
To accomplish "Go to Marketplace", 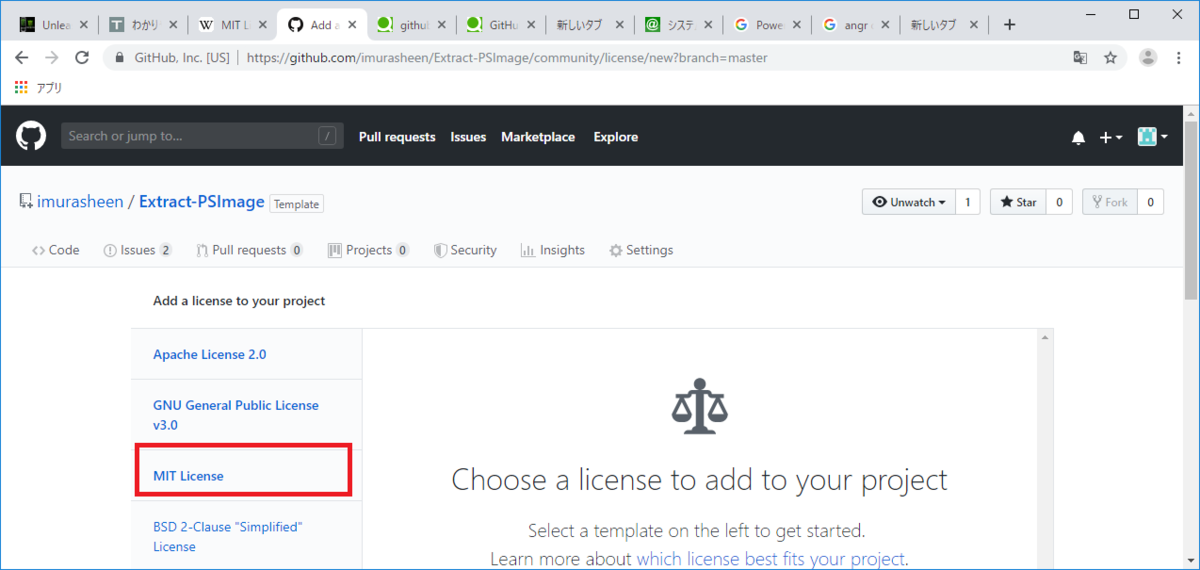I will [538, 137].
